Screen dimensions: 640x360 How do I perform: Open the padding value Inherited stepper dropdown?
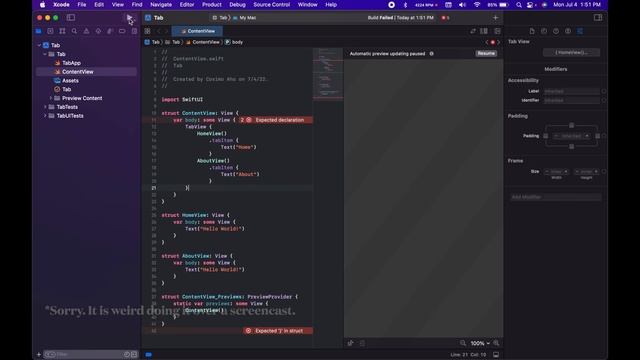tap(571, 136)
